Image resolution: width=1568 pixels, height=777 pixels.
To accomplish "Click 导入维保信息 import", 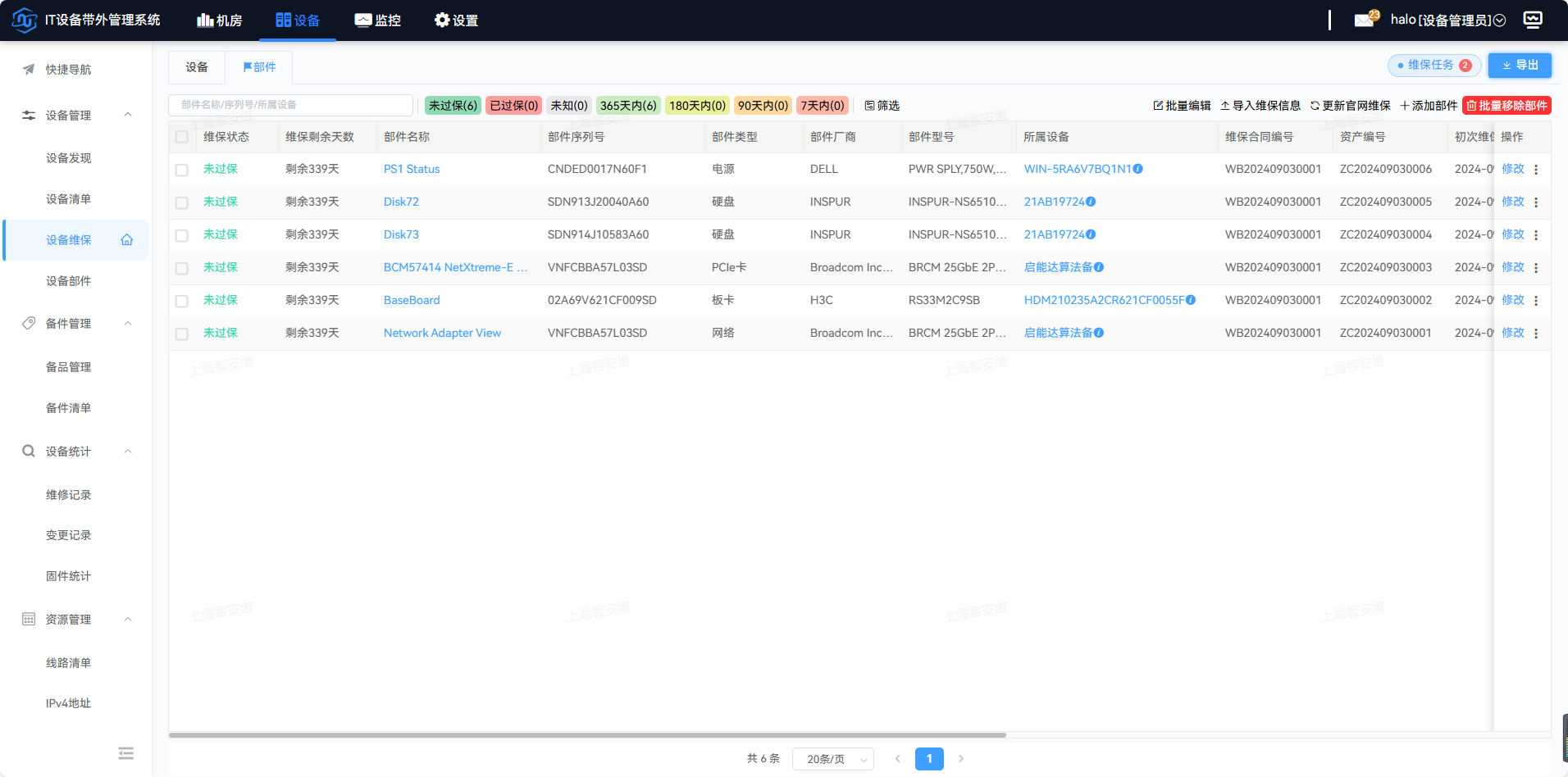I will point(1260,106).
